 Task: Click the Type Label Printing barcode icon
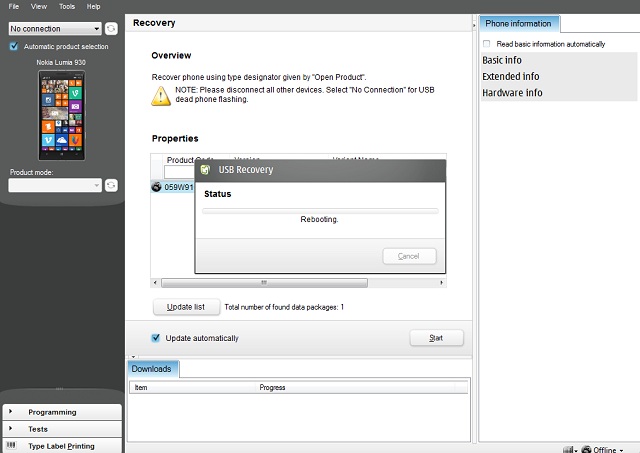tap(11, 445)
